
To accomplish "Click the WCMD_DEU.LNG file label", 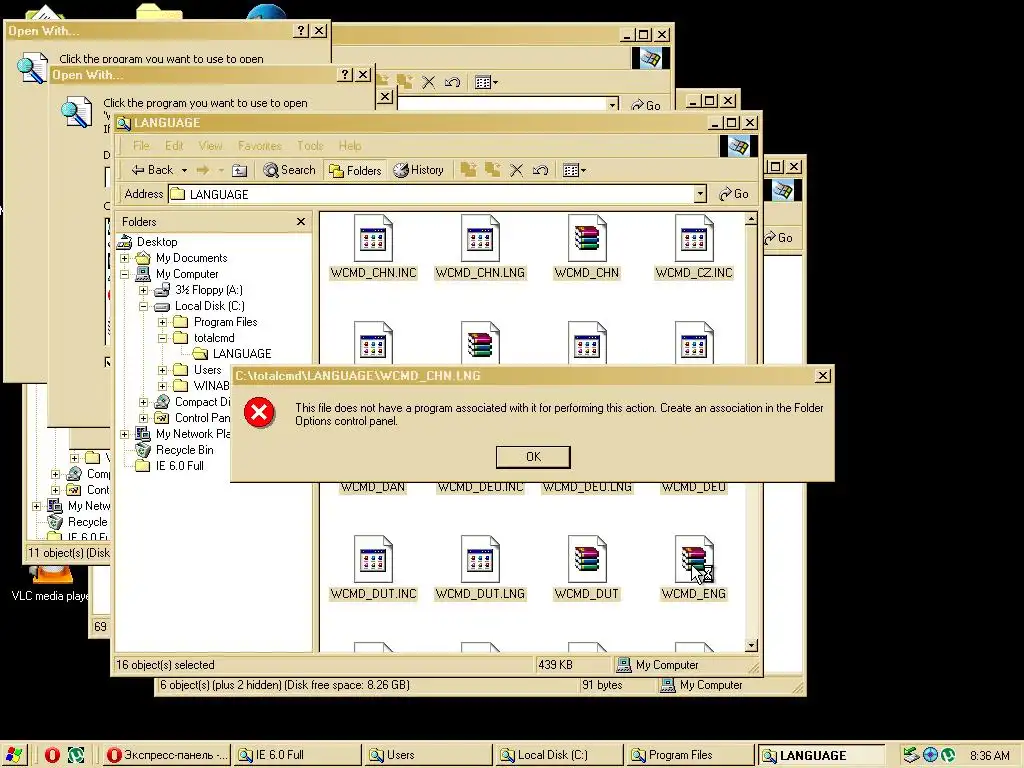I will click(587, 487).
